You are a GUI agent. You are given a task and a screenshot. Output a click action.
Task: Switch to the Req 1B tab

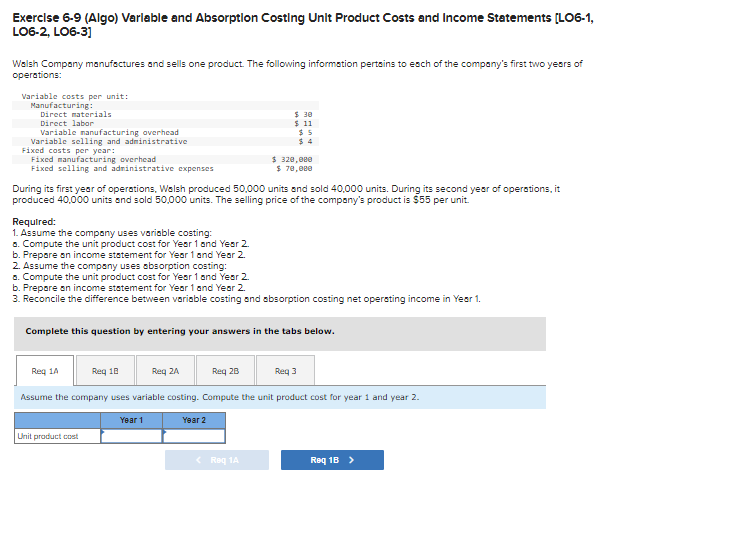pyautogui.click(x=105, y=371)
